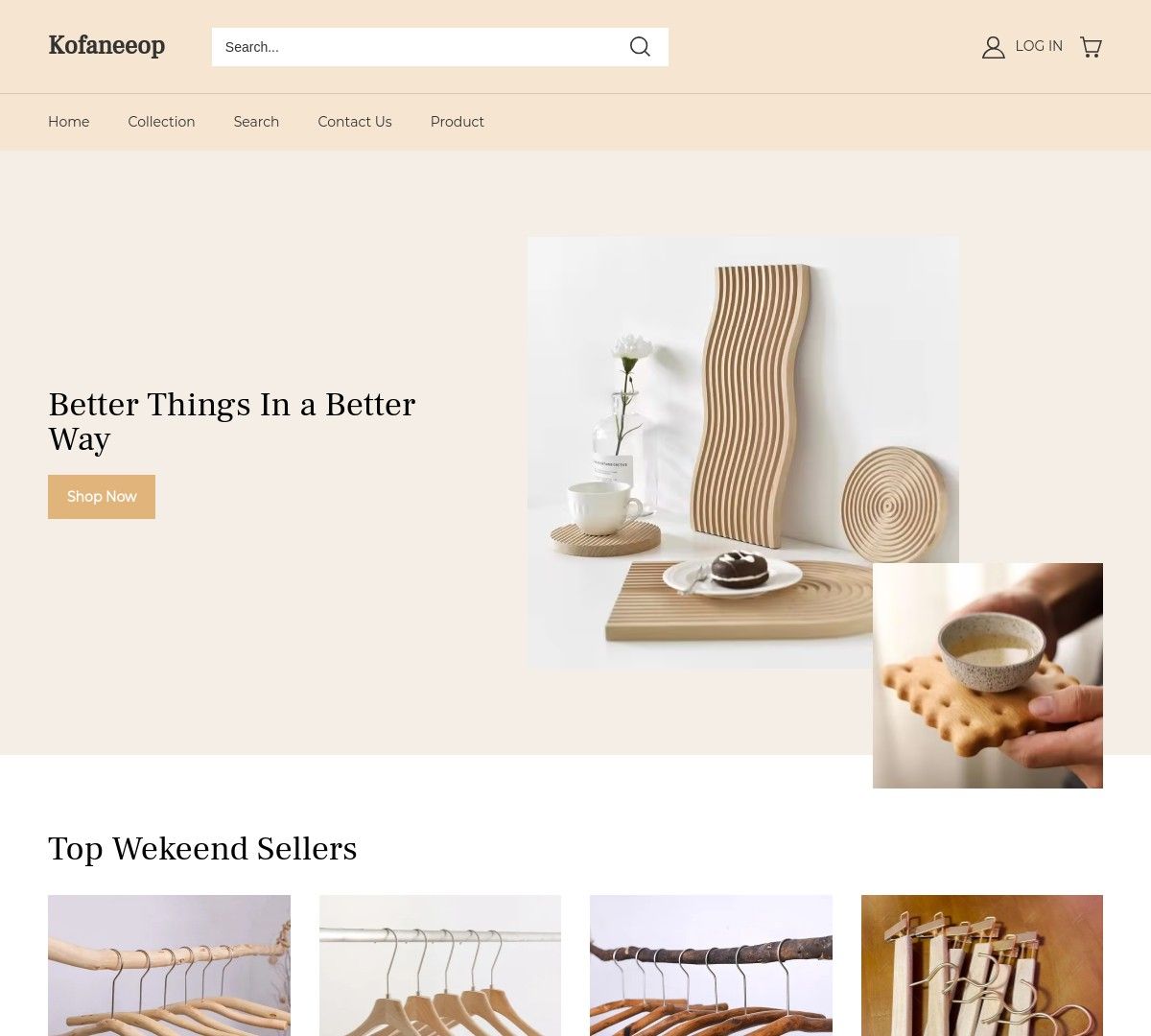
Task: Open the wooden clip hangers product image
Action: click(982, 965)
